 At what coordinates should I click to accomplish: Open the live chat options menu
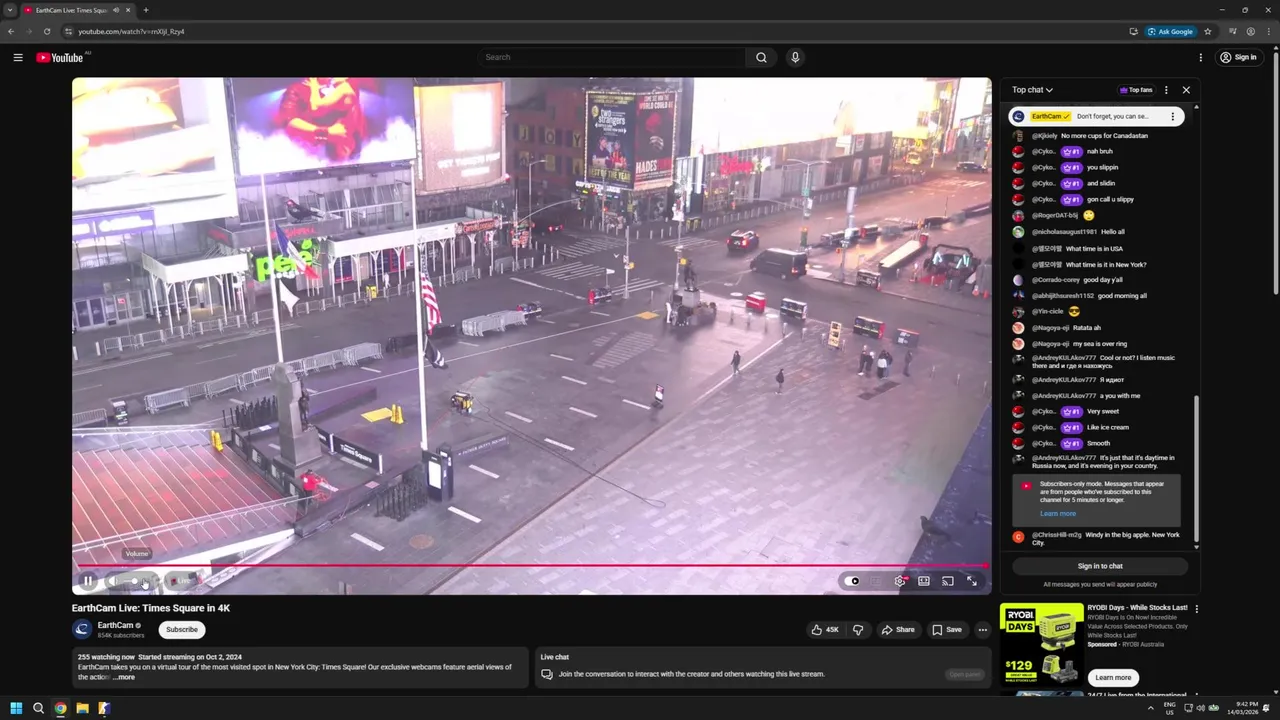coord(1166,90)
